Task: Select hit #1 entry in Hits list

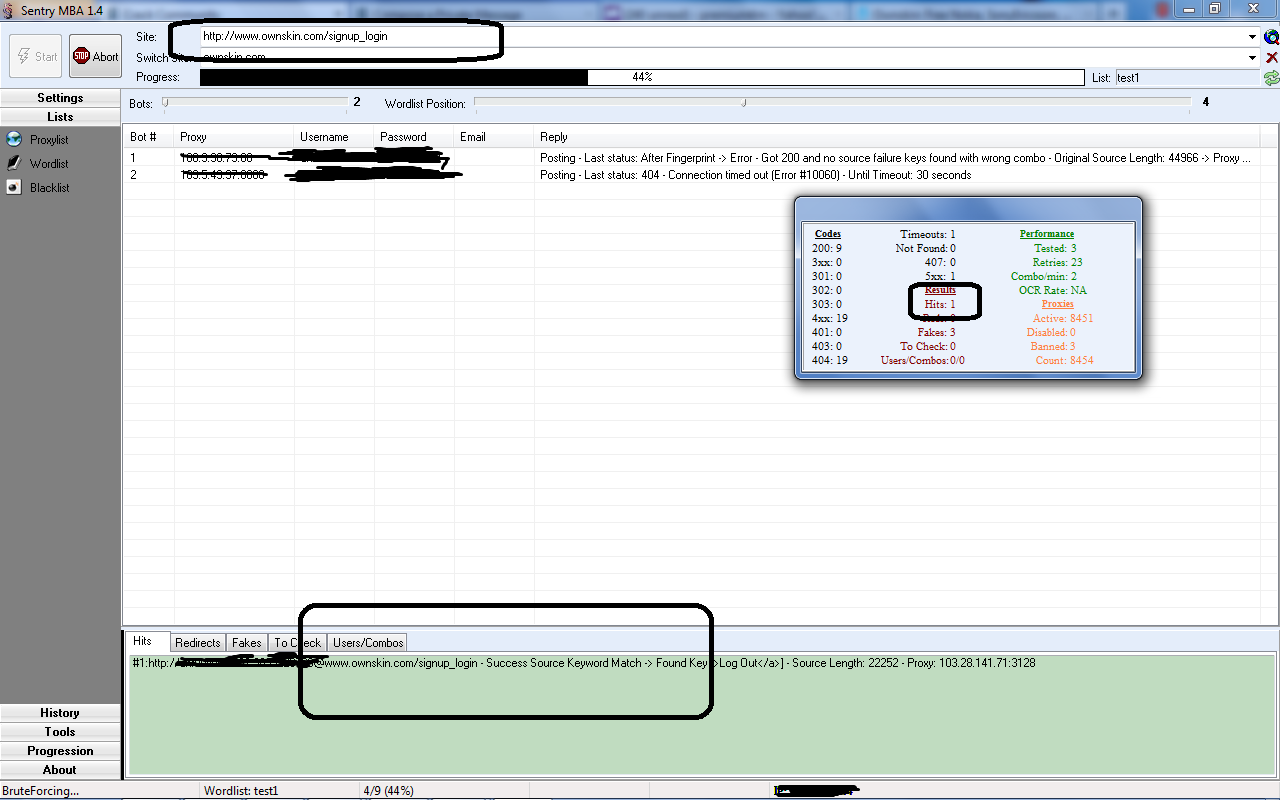Action: [583, 663]
